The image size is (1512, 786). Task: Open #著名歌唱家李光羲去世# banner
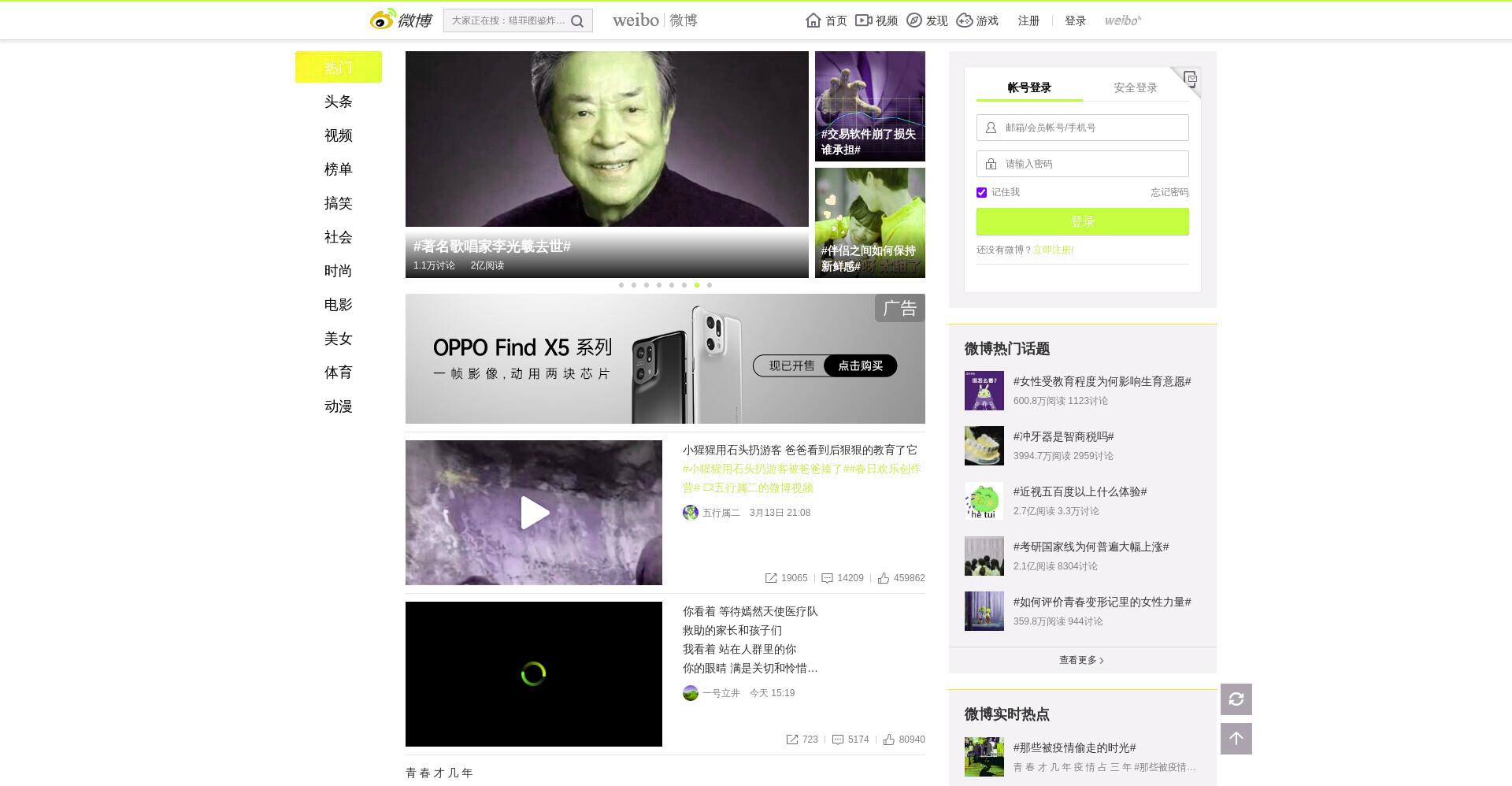[x=607, y=165]
